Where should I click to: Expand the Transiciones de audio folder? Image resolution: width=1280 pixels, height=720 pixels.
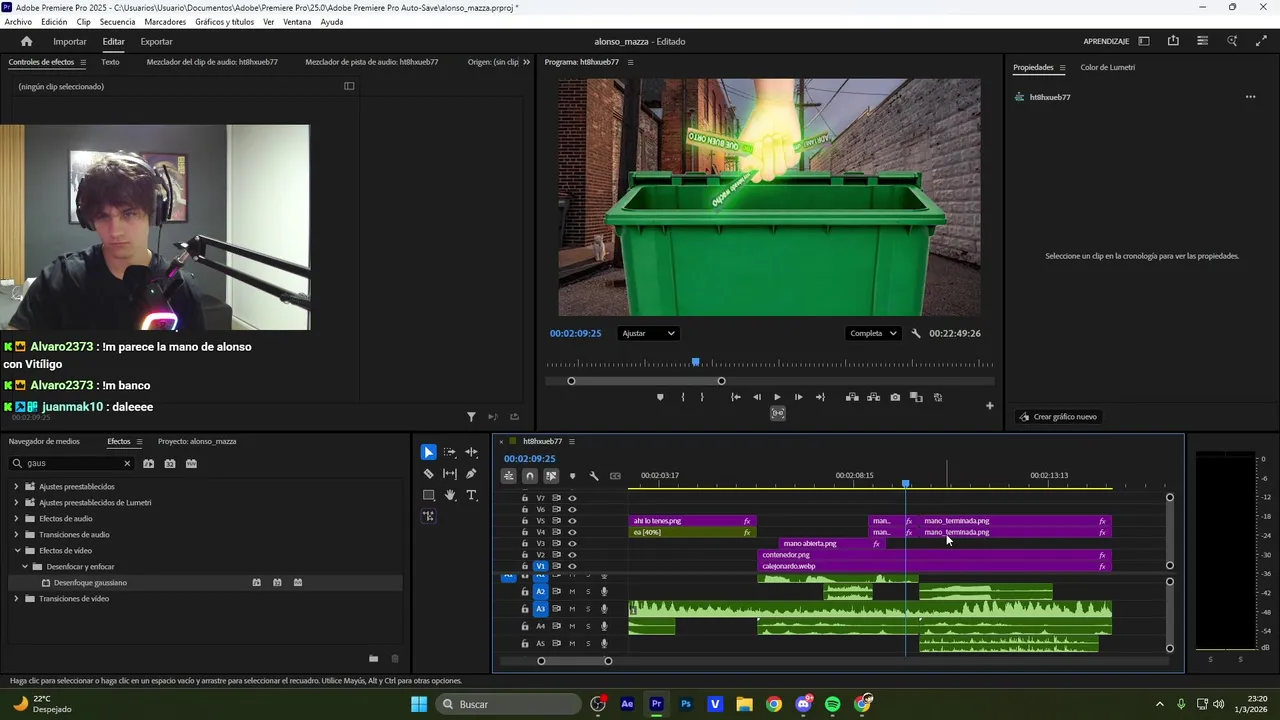click(x=16, y=535)
